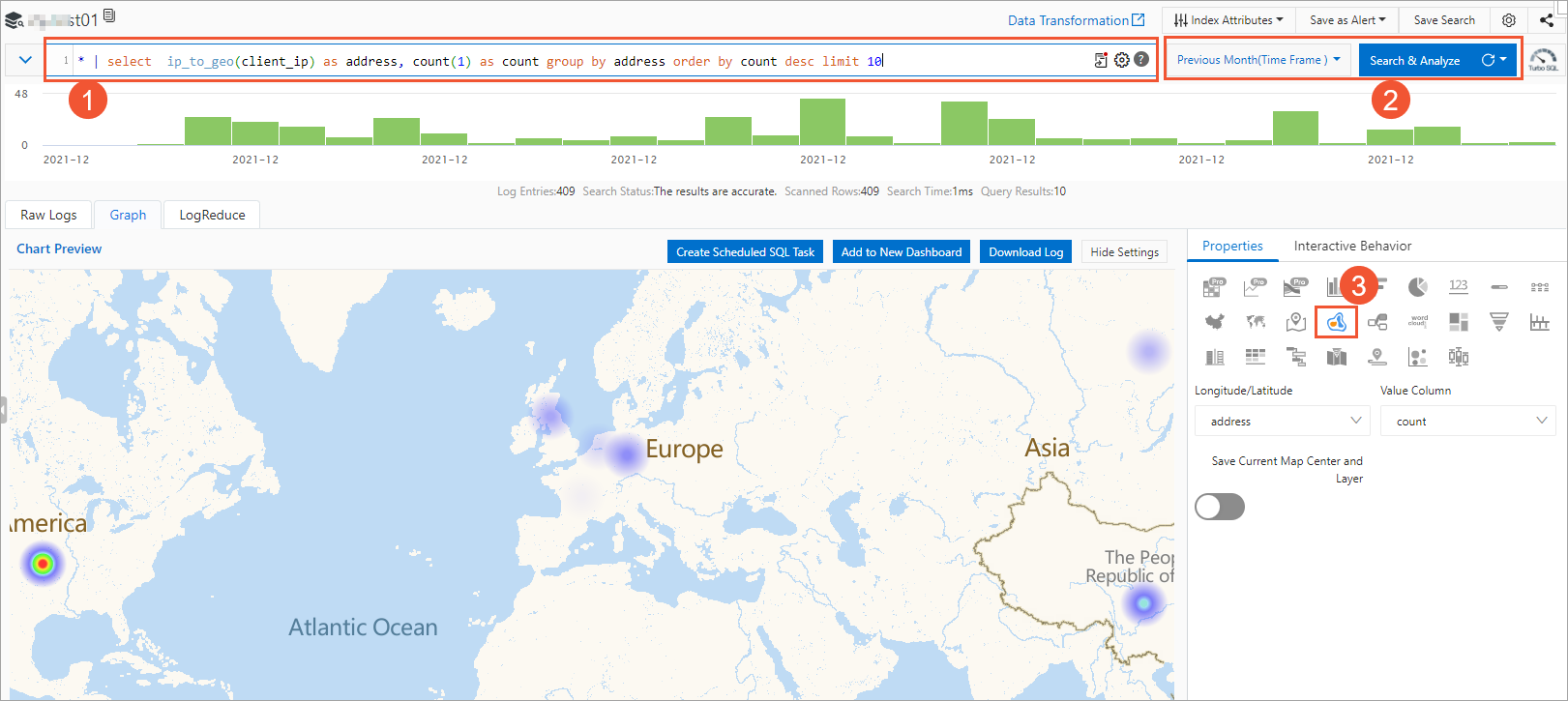Select the candlestick chart icon
Image resolution: width=1568 pixels, height=701 pixels.
click(1459, 358)
